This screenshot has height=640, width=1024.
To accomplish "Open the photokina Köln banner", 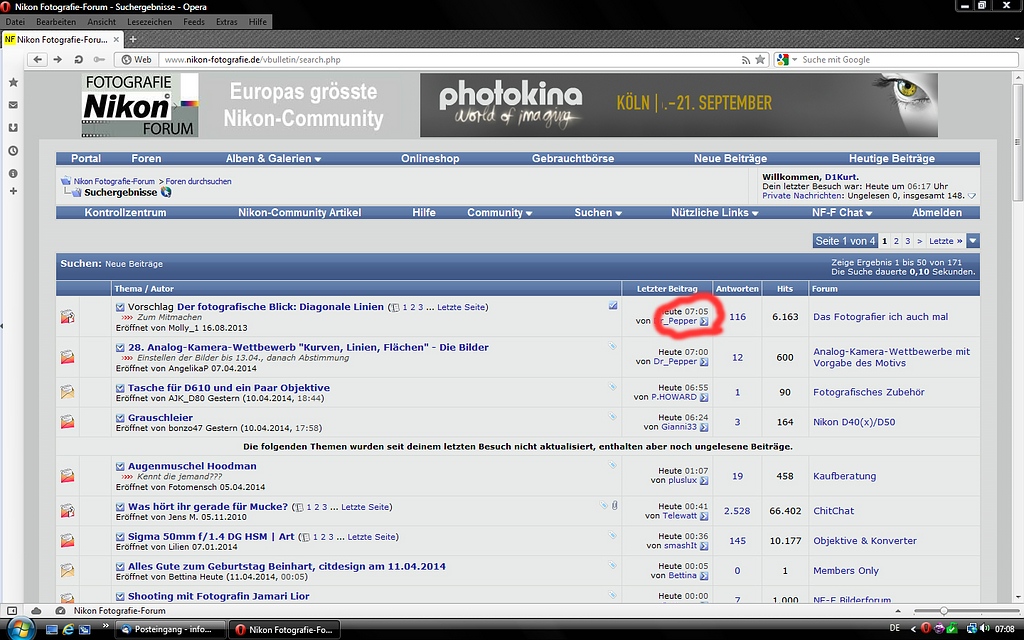I will (679, 105).
